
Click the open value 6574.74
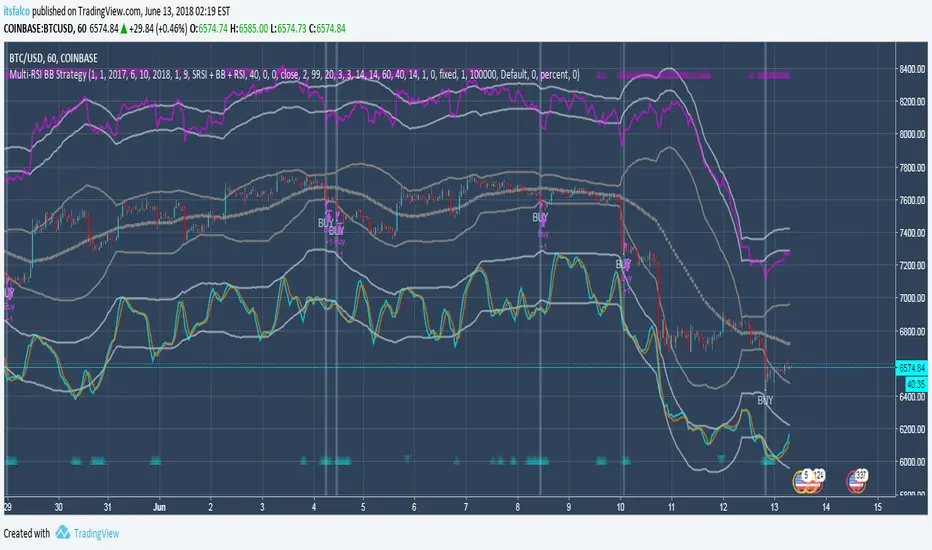[213, 29]
